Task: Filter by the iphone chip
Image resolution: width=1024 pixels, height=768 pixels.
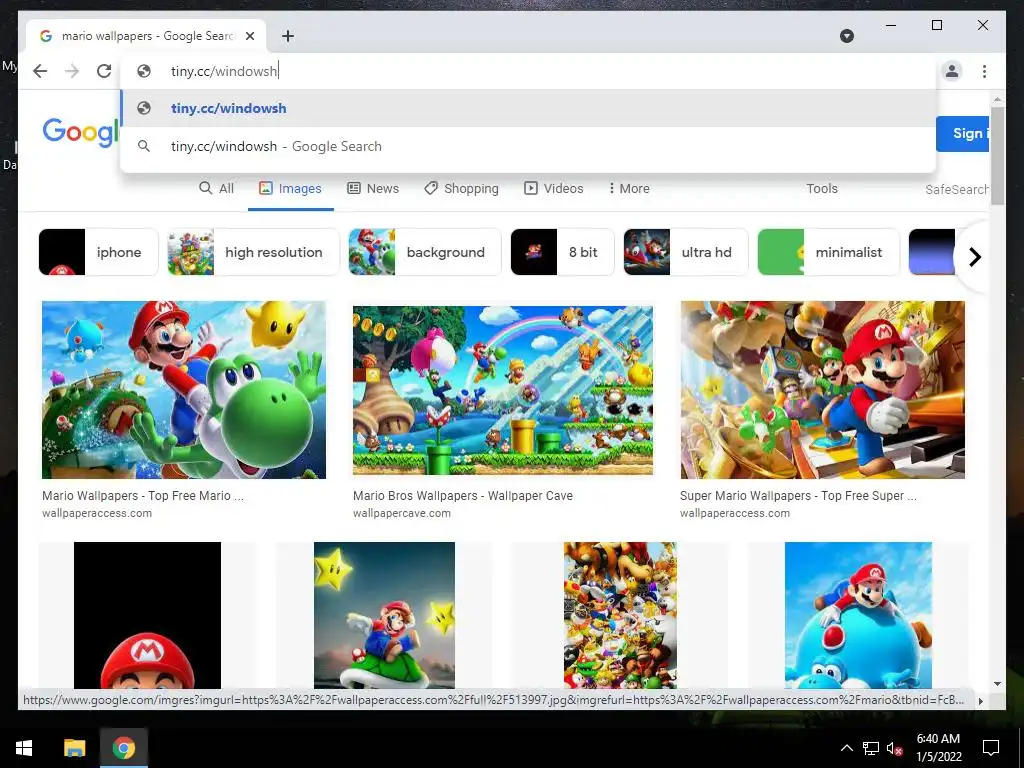Action: 99,252
